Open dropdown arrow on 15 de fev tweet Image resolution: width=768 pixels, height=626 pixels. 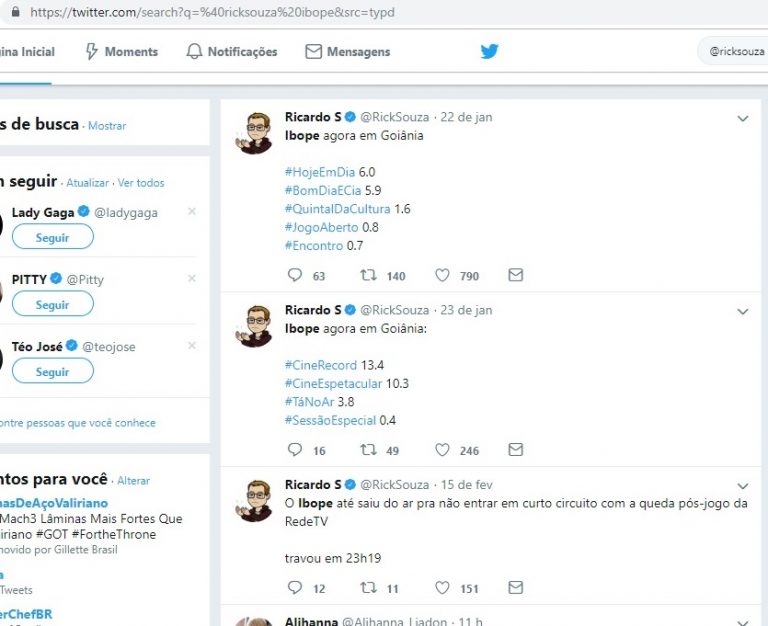tap(742, 485)
